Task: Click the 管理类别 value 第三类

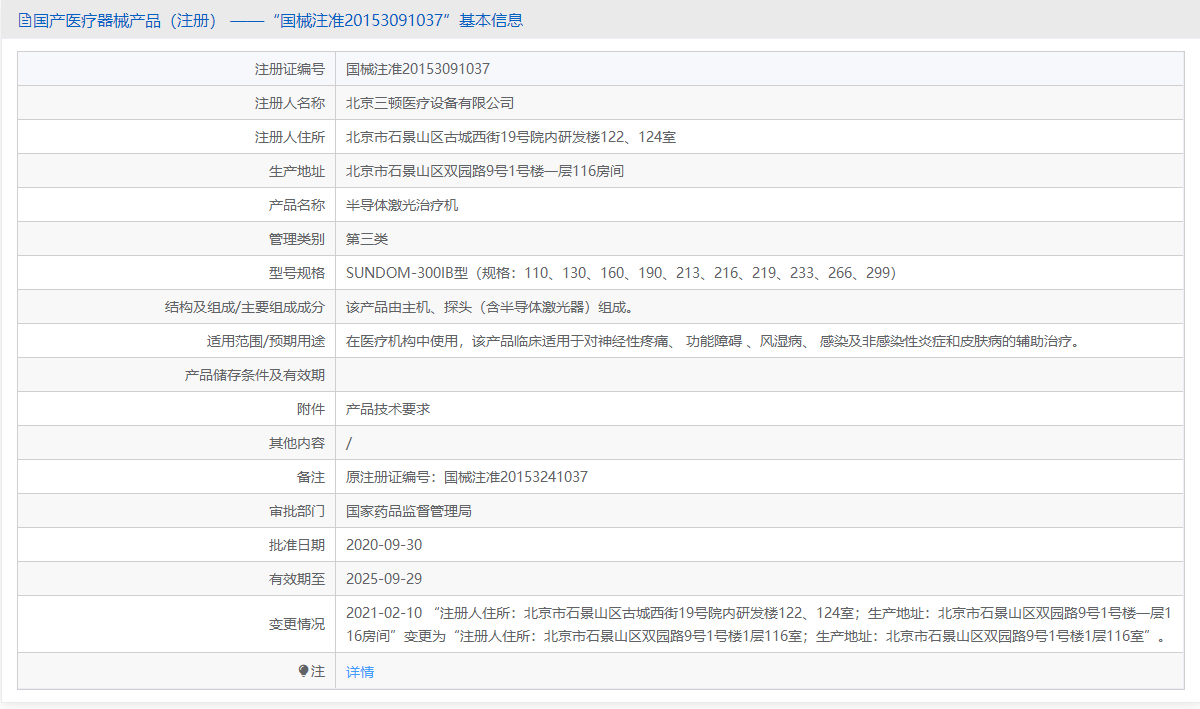Action: pos(370,238)
